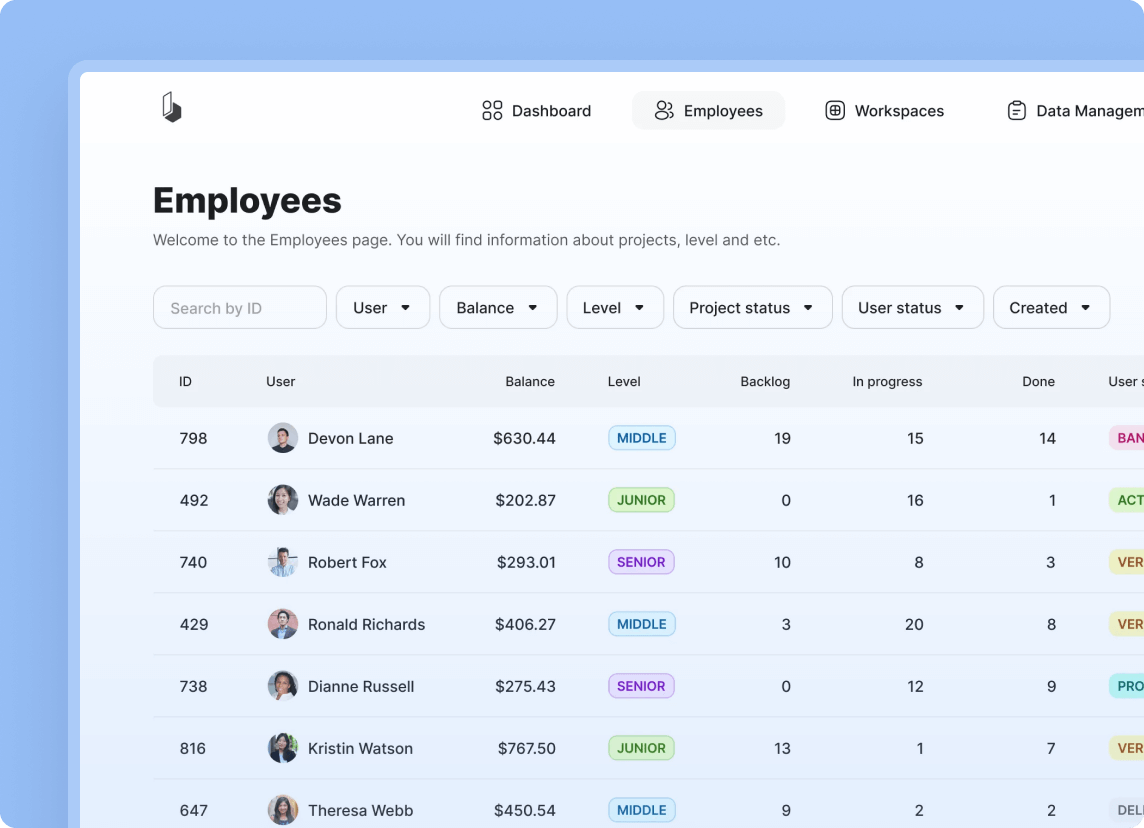This screenshot has height=828, width=1144.
Task: Open Kristin Watson's name link
Action: [x=360, y=748]
